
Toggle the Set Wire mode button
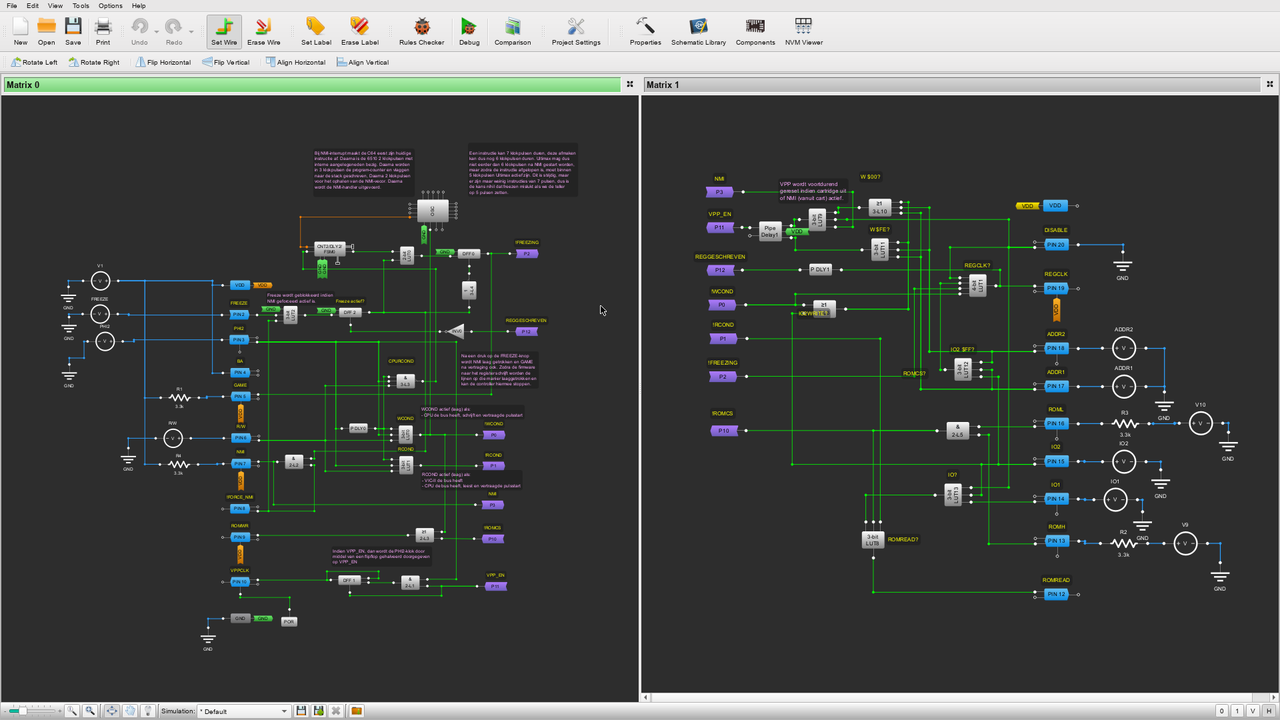tap(224, 31)
